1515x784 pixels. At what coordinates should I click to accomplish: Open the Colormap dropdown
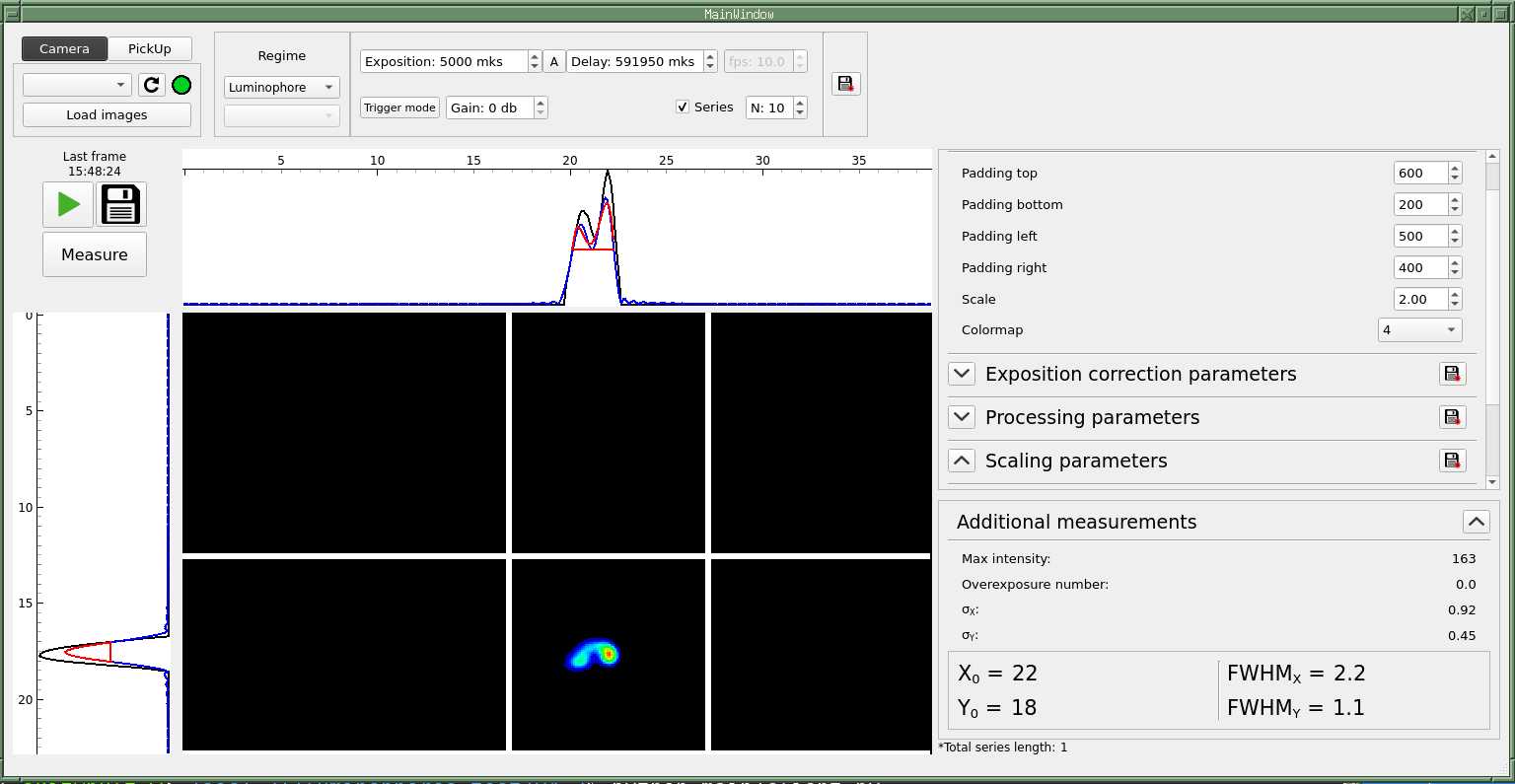pos(1419,330)
